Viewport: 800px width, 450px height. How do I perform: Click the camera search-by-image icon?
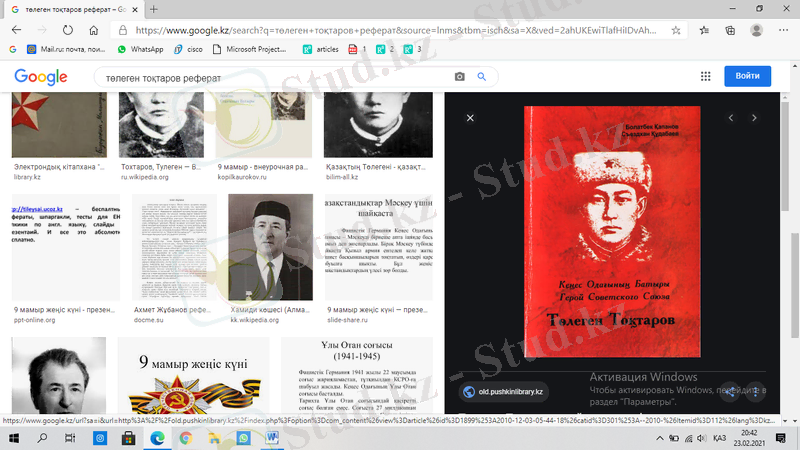pyautogui.click(x=460, y=77)
